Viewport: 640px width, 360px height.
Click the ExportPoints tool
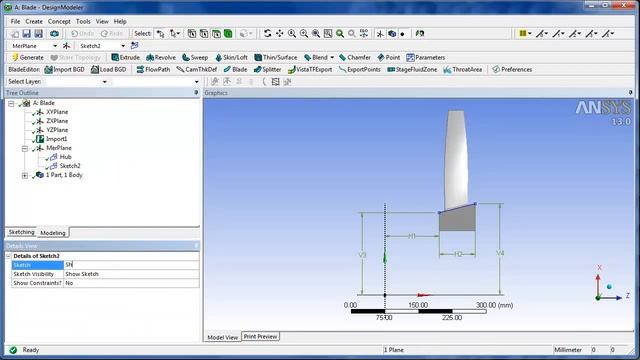[x=360, y=69]
